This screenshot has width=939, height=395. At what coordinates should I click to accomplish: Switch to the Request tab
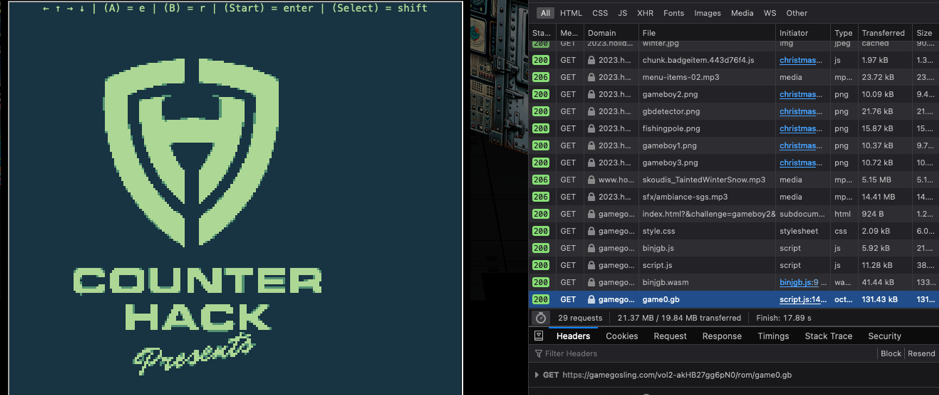pos(670,336)
